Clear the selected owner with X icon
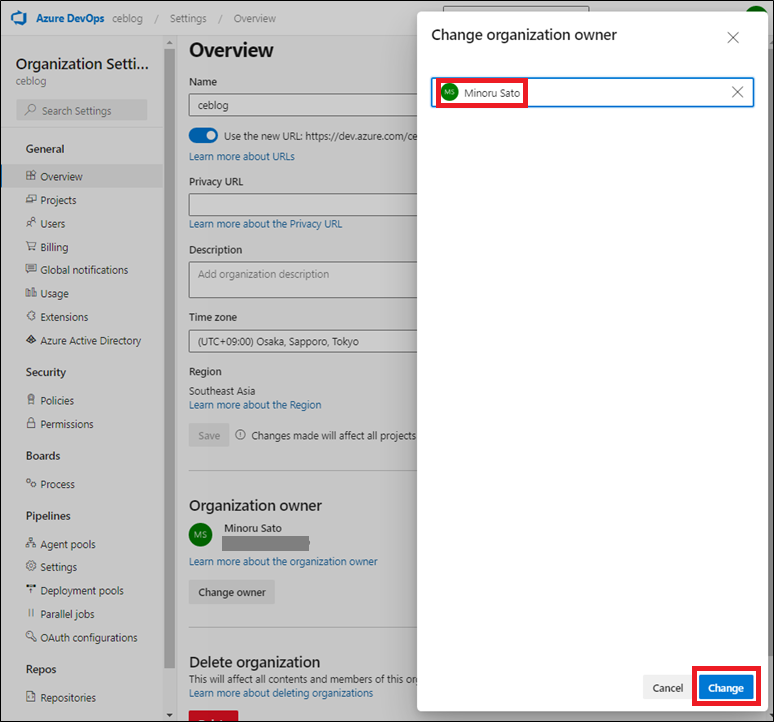 click(x=737, y=92)
